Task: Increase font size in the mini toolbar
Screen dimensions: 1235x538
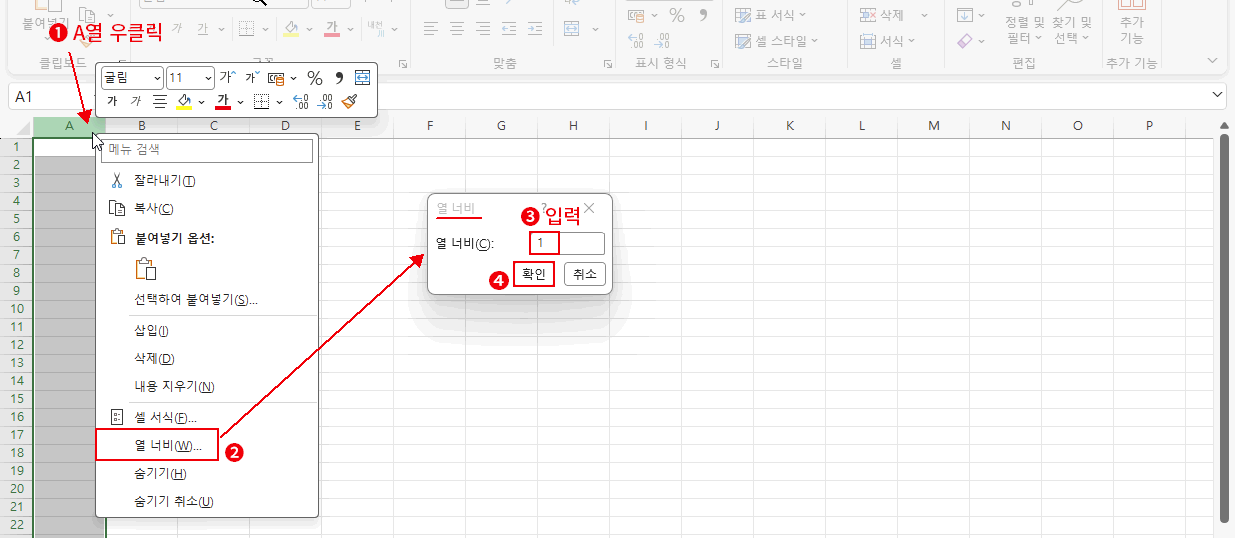Action: 227,78
